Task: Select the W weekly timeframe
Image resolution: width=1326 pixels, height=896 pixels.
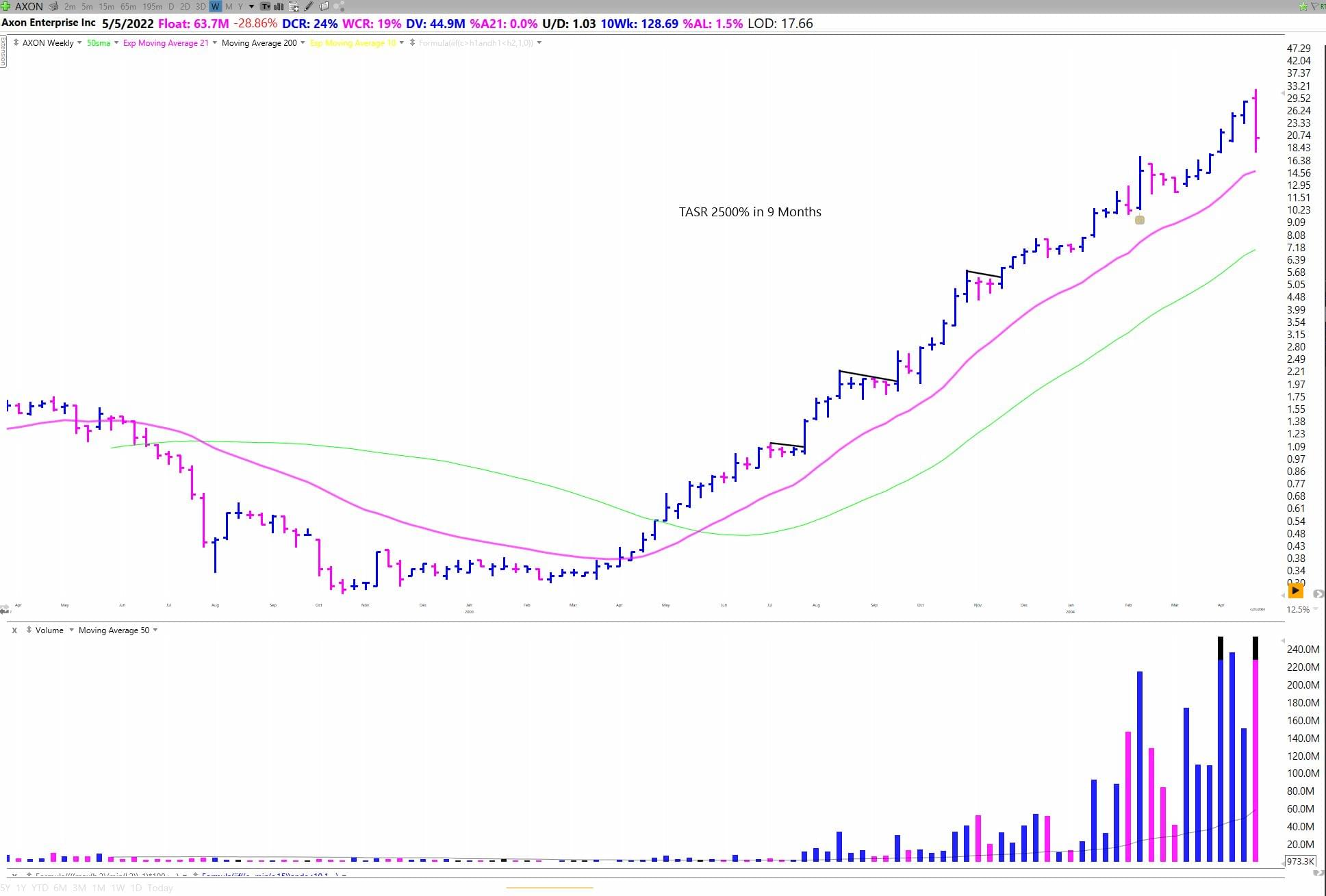Action: 215,6
